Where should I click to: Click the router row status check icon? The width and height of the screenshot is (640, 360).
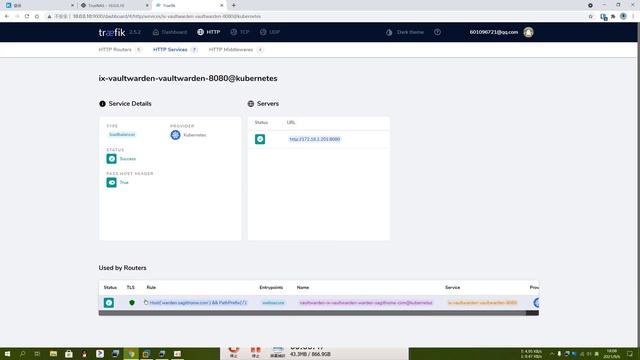(109, 303)
